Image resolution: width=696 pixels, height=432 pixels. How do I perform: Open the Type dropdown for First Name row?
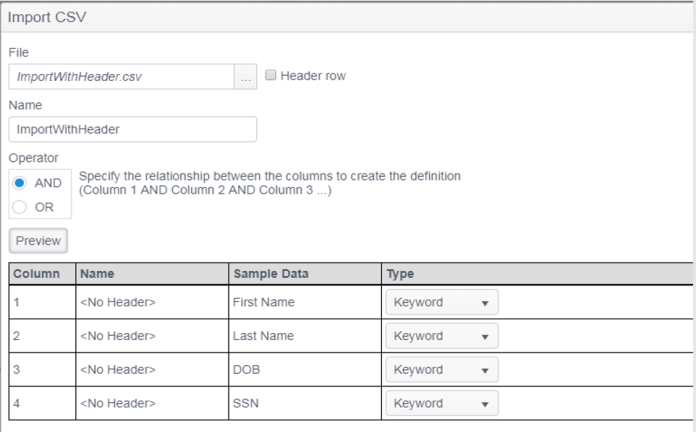(441, 302)
